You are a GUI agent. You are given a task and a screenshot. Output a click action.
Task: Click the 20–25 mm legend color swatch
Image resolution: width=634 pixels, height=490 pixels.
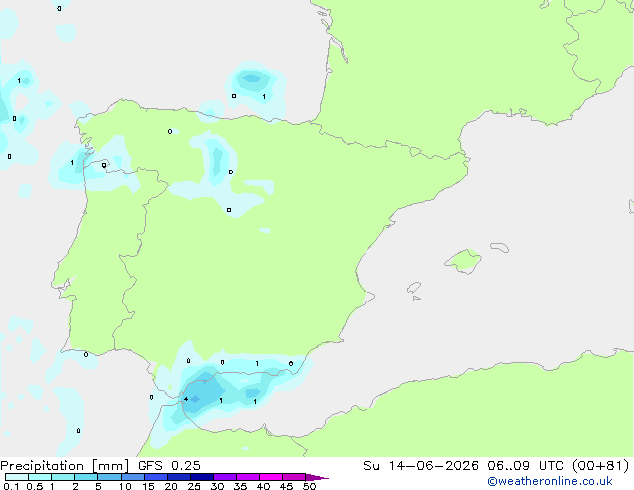(x=178, y=477)
